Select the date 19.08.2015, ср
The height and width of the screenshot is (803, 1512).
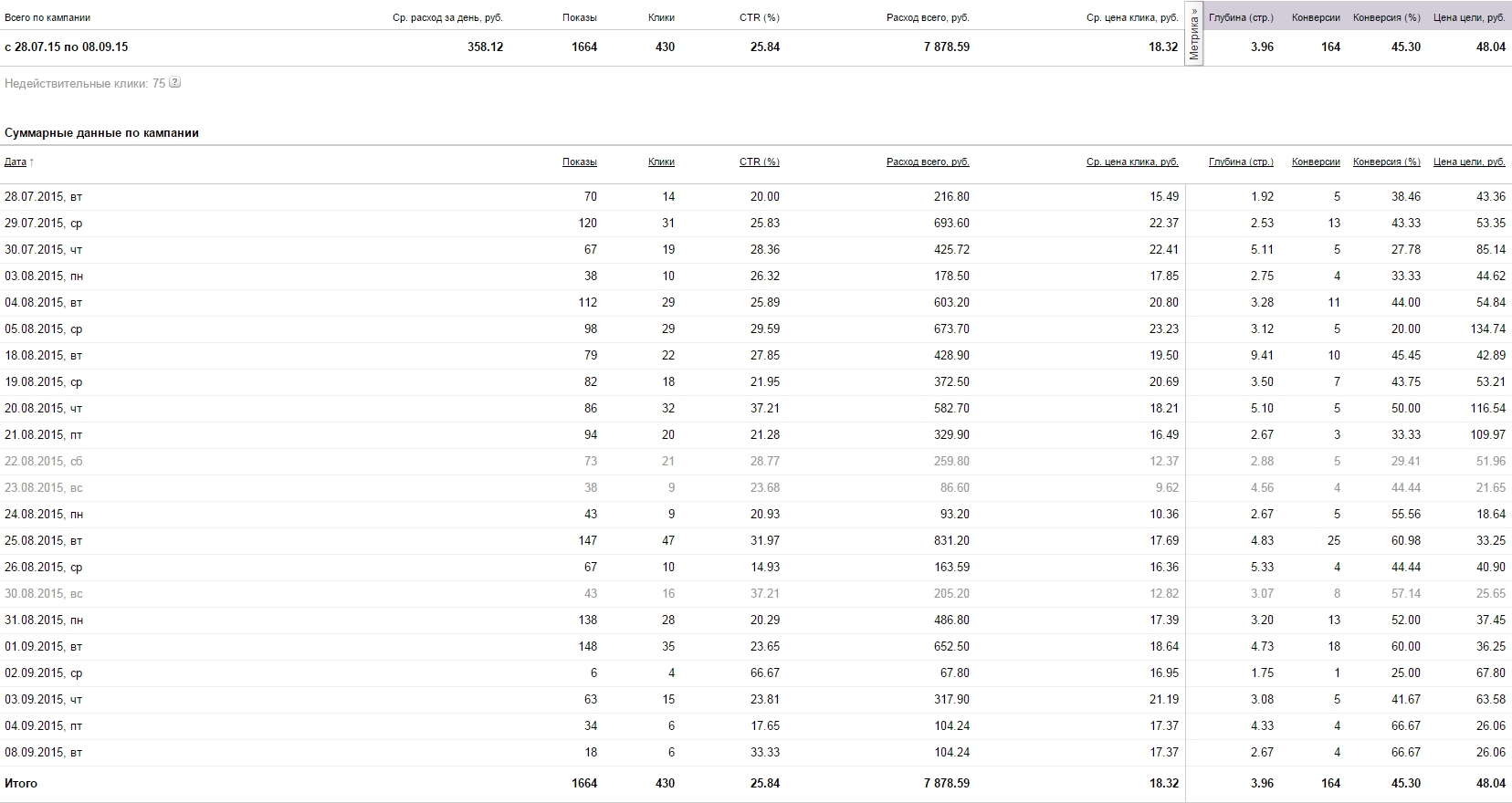tap(43, 381)
